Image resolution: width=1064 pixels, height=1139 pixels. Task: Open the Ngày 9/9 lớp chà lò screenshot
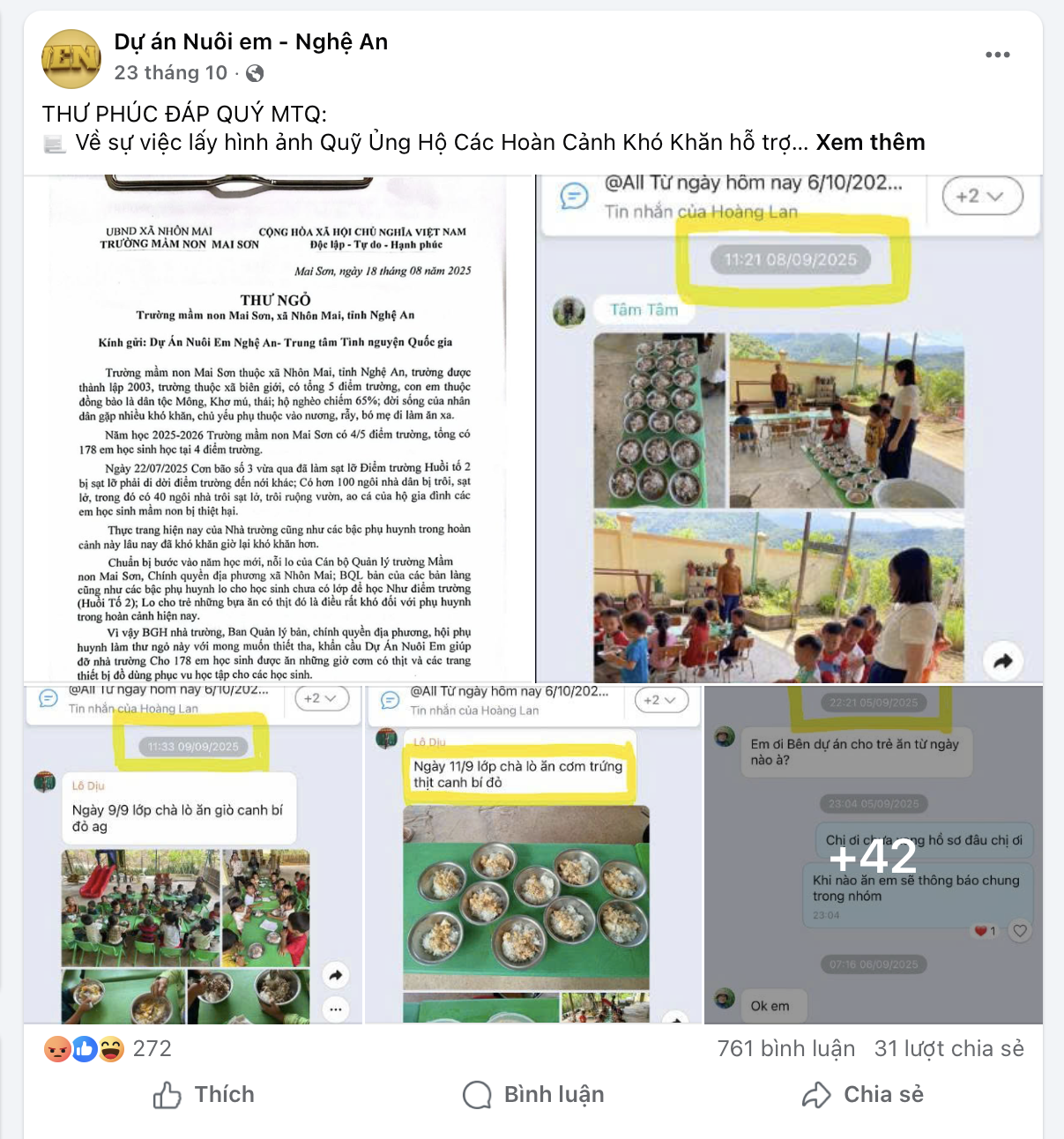pos(193,855)
